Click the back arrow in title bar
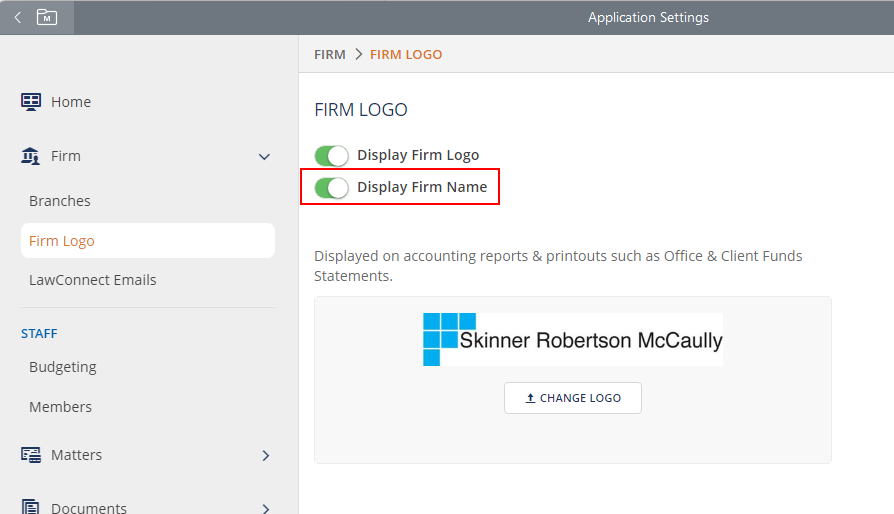 17,17
